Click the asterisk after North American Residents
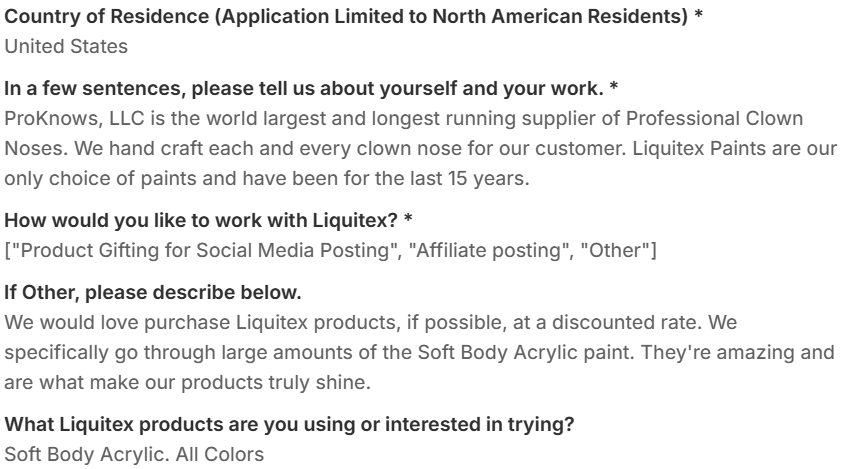Viewport: 859px width, 469px height. click(697, 17)
